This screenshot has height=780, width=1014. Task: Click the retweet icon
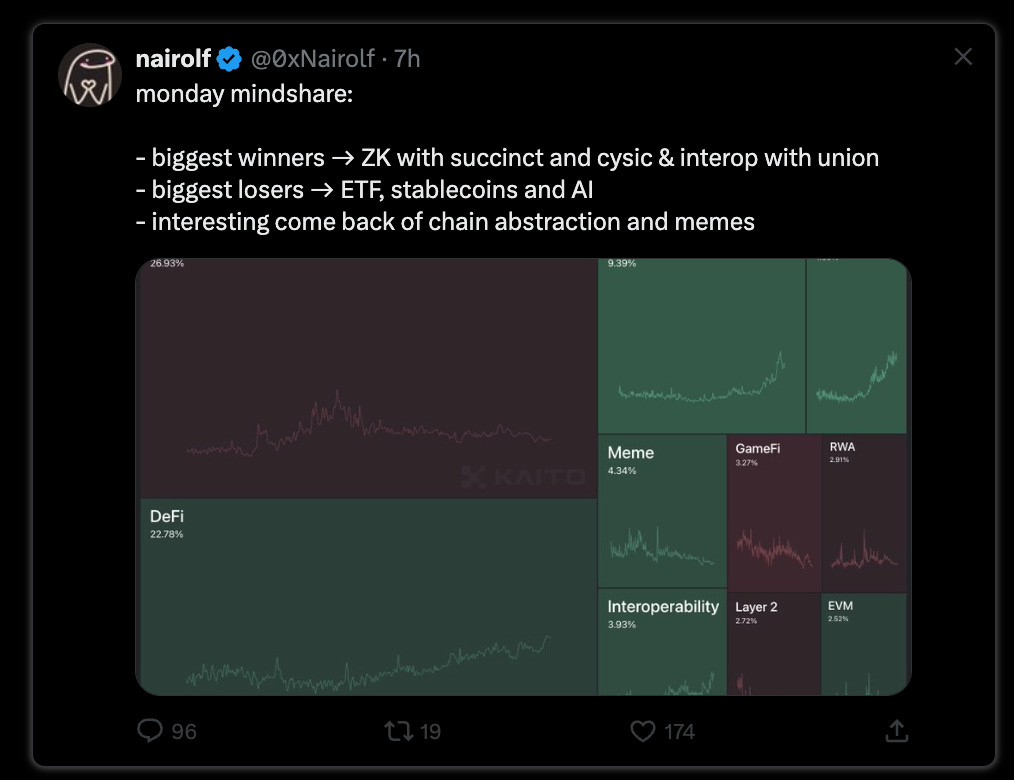click(398, 731)
